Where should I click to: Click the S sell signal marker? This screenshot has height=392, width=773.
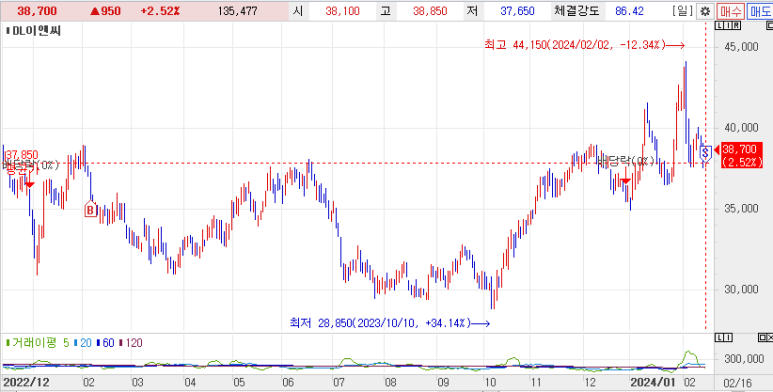(x=705, y=153)
